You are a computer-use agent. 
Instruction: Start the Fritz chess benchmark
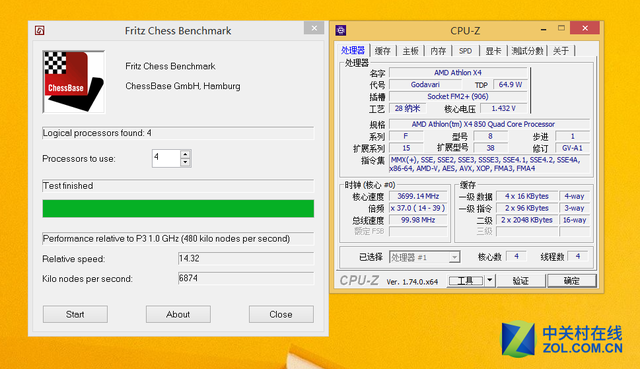click(75, 314)
